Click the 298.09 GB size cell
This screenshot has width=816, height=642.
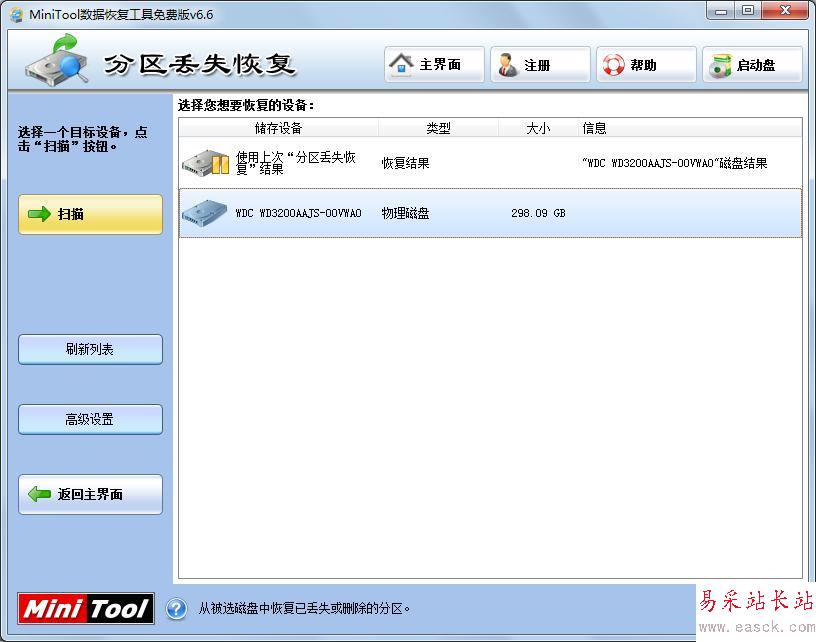(538, 213)
